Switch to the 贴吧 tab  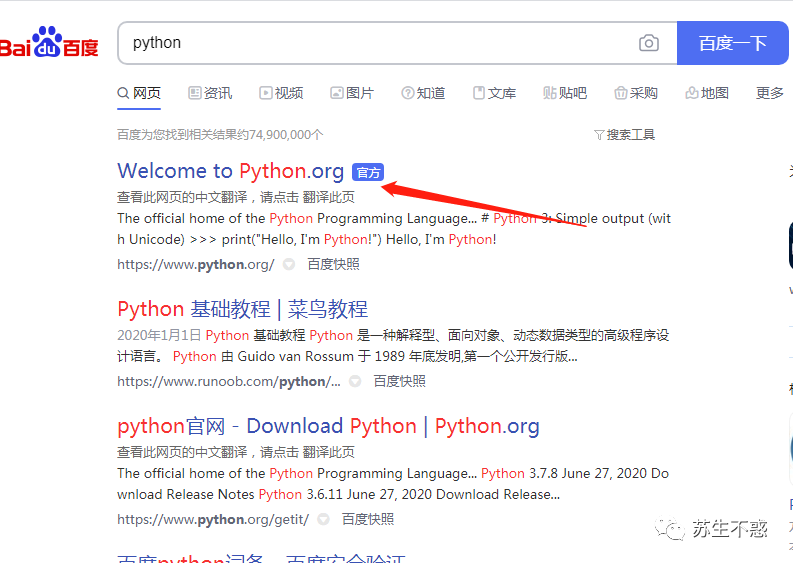(x=565, y=93)
